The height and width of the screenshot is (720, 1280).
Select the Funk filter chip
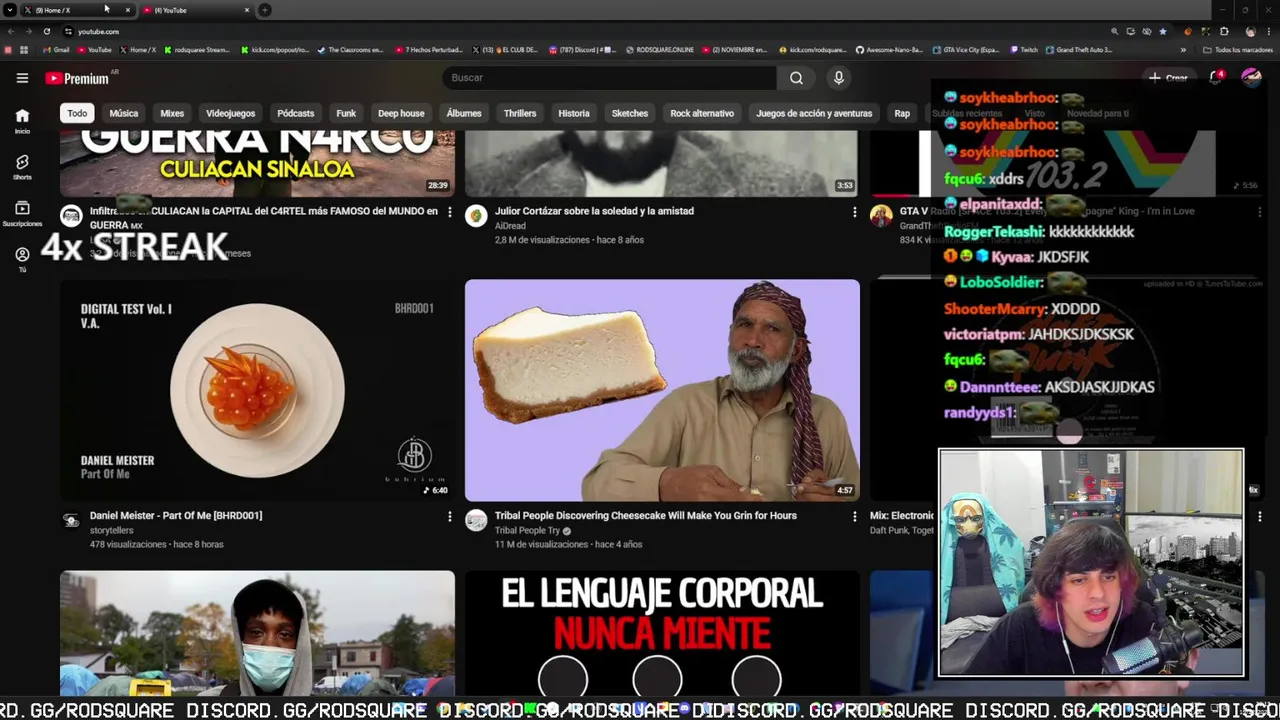(x=346, y=113)
